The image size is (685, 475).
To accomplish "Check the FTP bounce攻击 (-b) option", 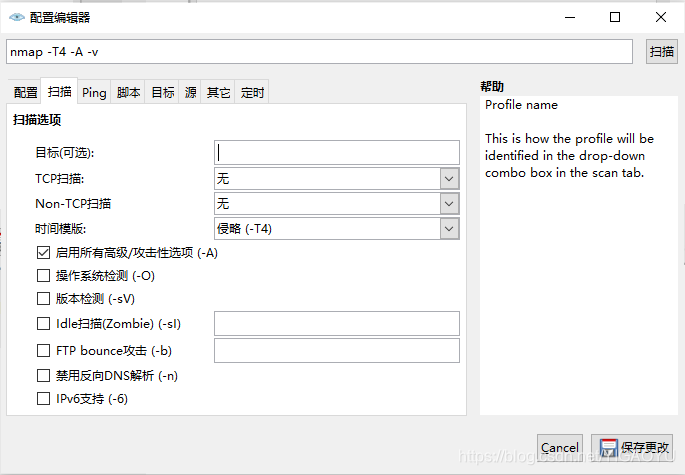I will [x=43, y=350].
